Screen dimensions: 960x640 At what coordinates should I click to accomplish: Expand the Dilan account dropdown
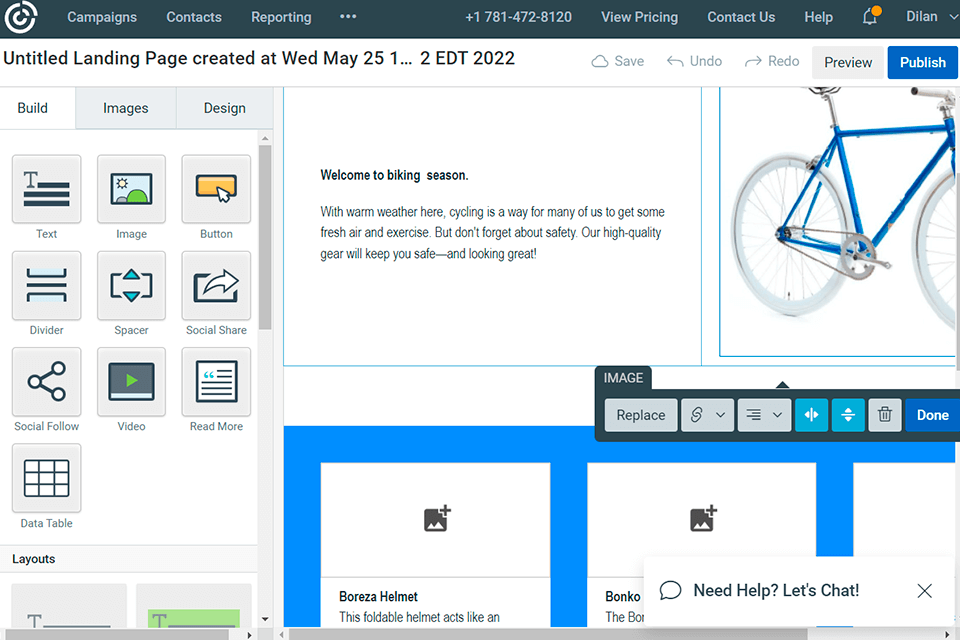point(931,17)
